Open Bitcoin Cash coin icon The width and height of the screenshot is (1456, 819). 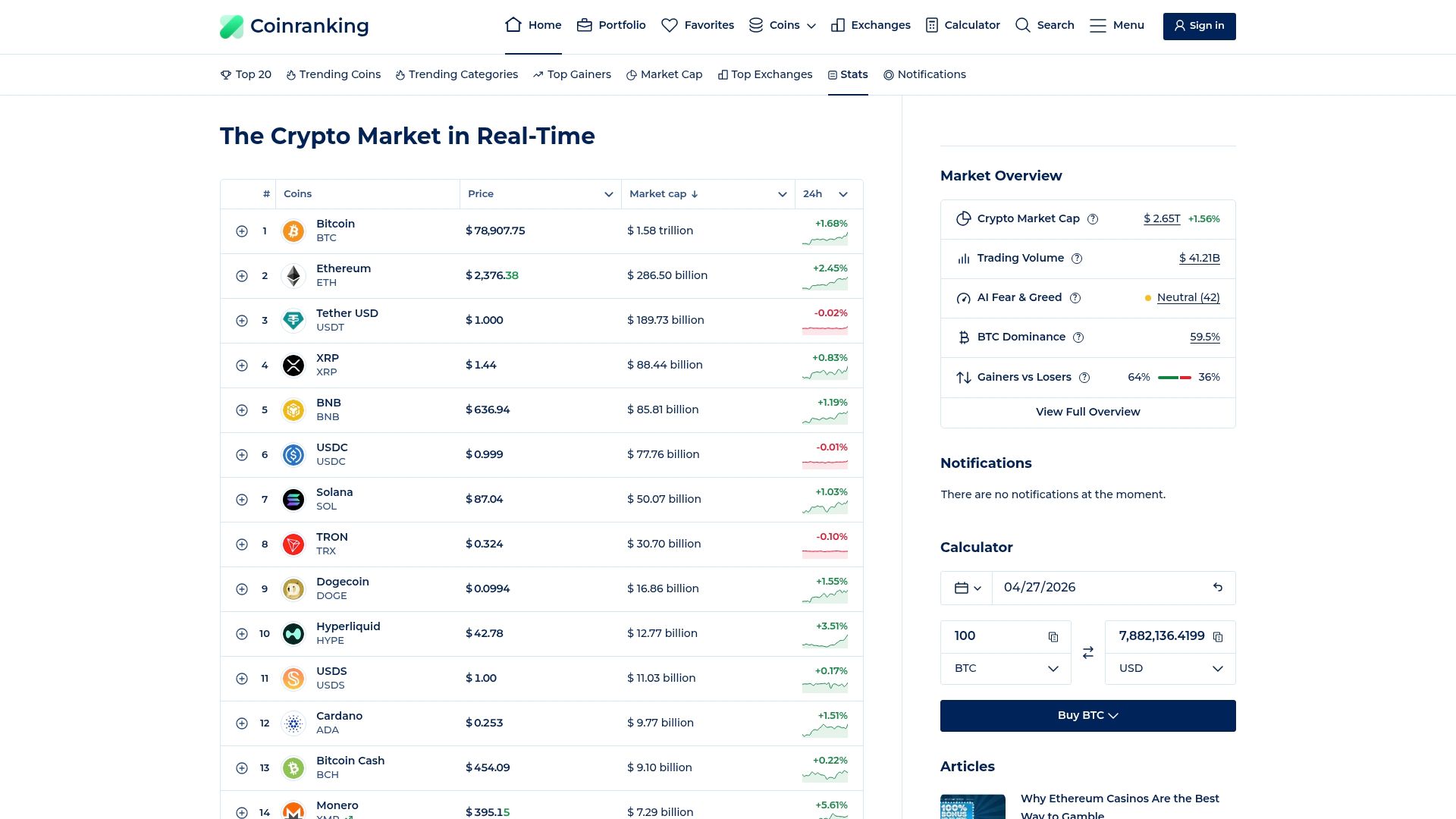293,768
